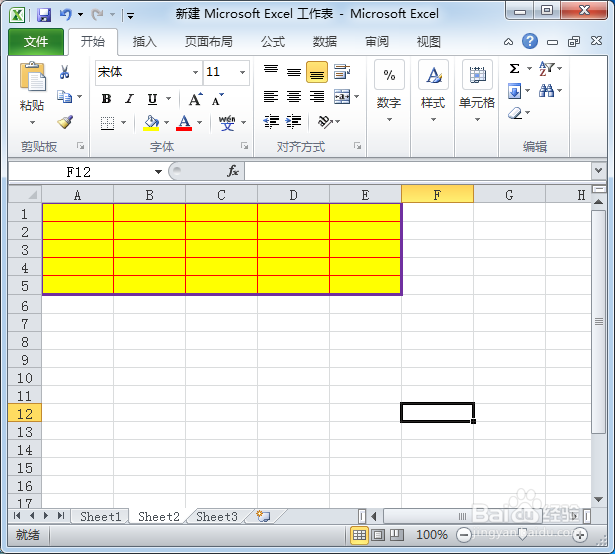Open the 单元格 cells group dropdown
Viewport: 615px width, 554px height.
[477, 91]
